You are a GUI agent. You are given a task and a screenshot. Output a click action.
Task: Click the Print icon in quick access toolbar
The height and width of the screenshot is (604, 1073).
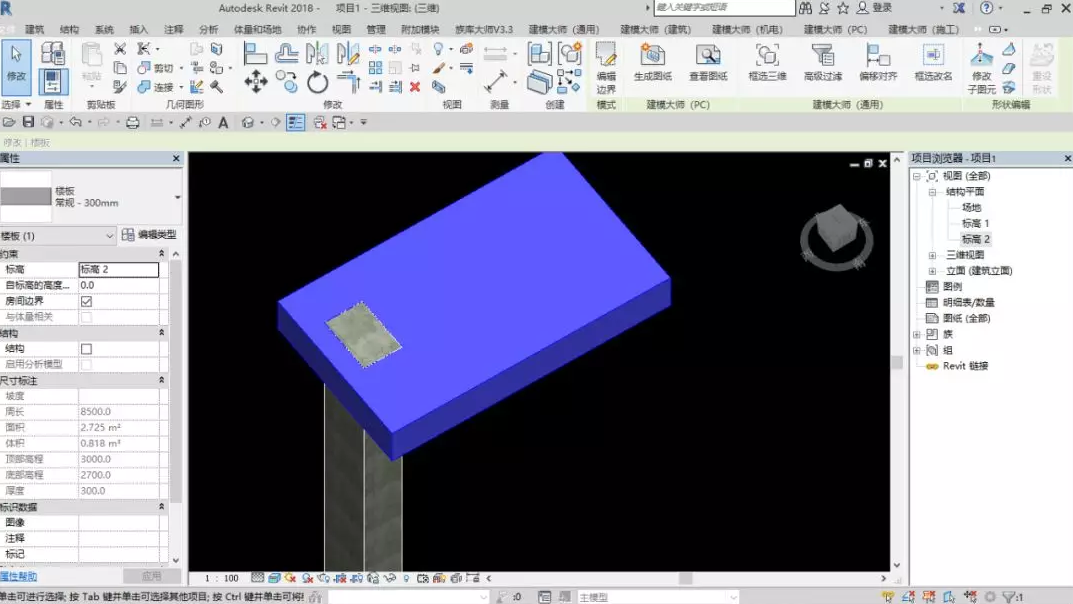(132, 123)
